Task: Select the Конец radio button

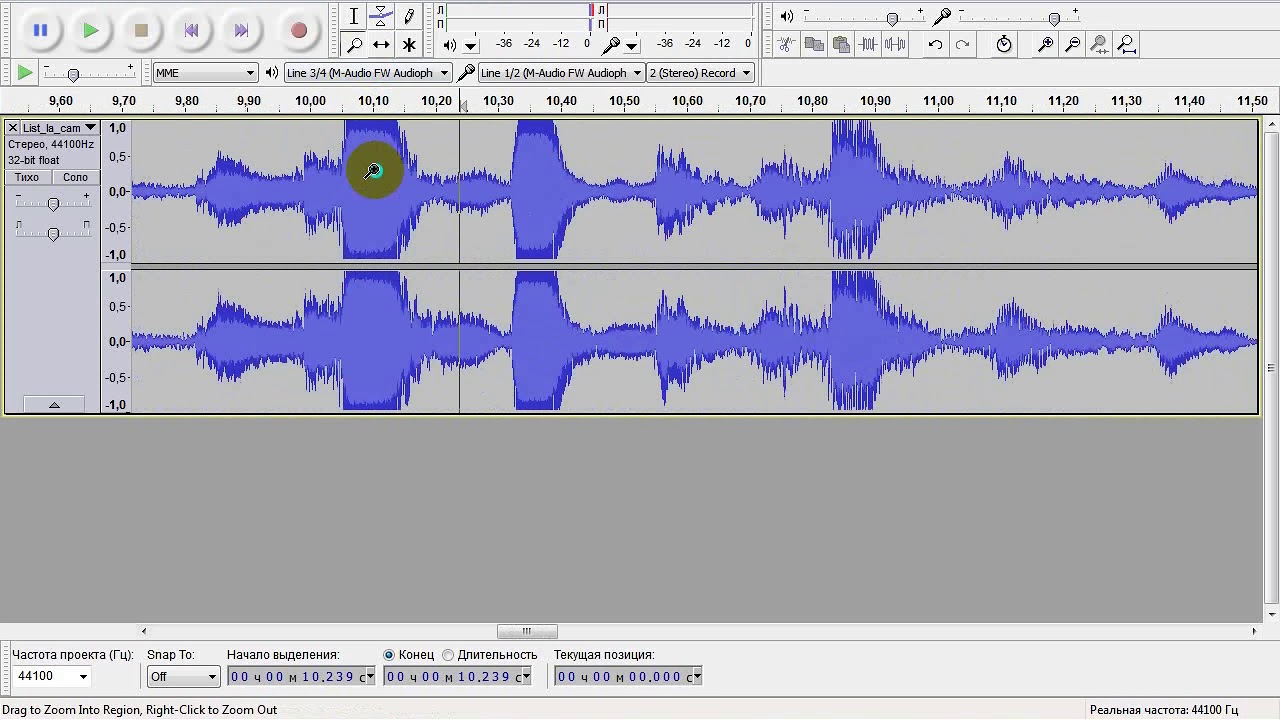Action: [389, 655]
